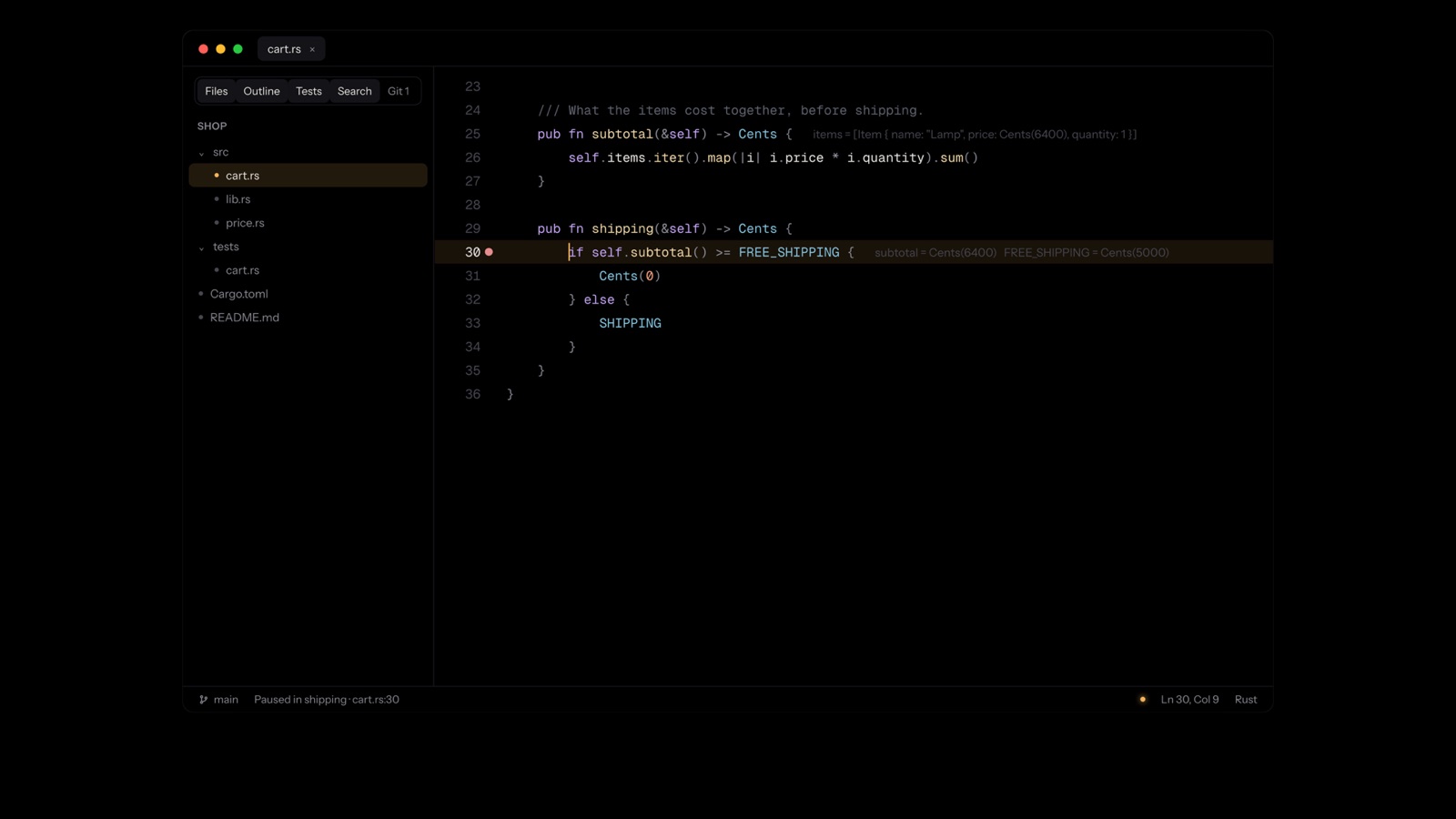Click the 'FREE_SHIPPING = Cents(5000)' inline value
This screenshot has height=819, width=1456.
point(1087,253)
